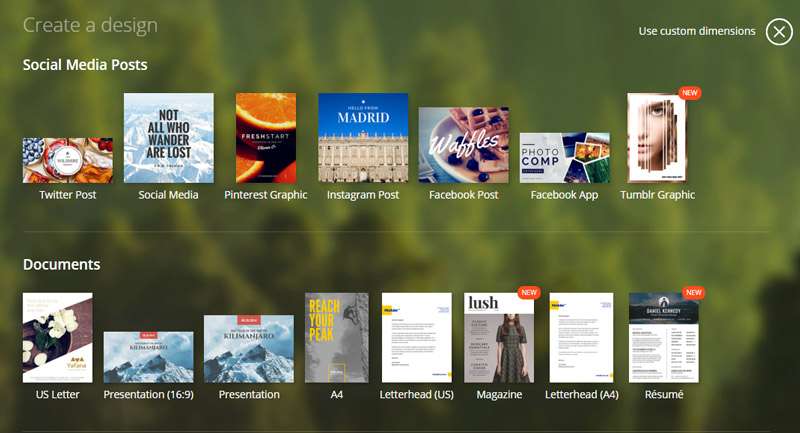The width and height of the screenshot is (800, 433).
Task: Click the Pinterest Graphic label
Action: pyautogui.click(x=266, y=195)
